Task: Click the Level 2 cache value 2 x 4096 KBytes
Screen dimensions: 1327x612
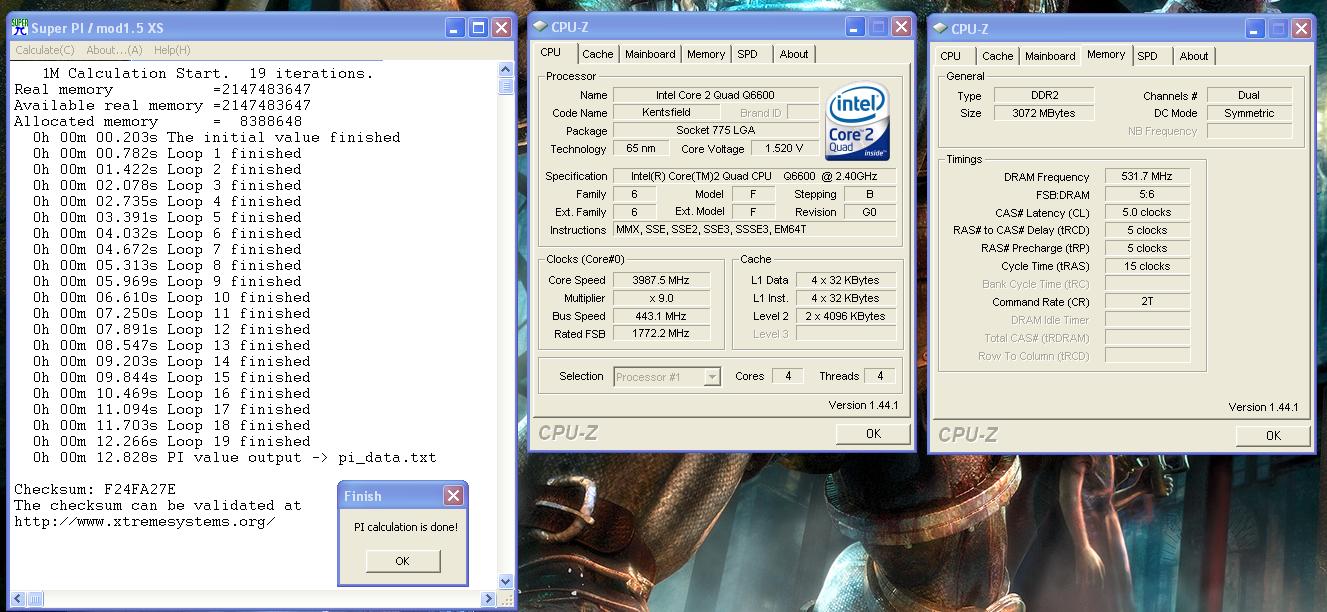Action: point(846,316)
